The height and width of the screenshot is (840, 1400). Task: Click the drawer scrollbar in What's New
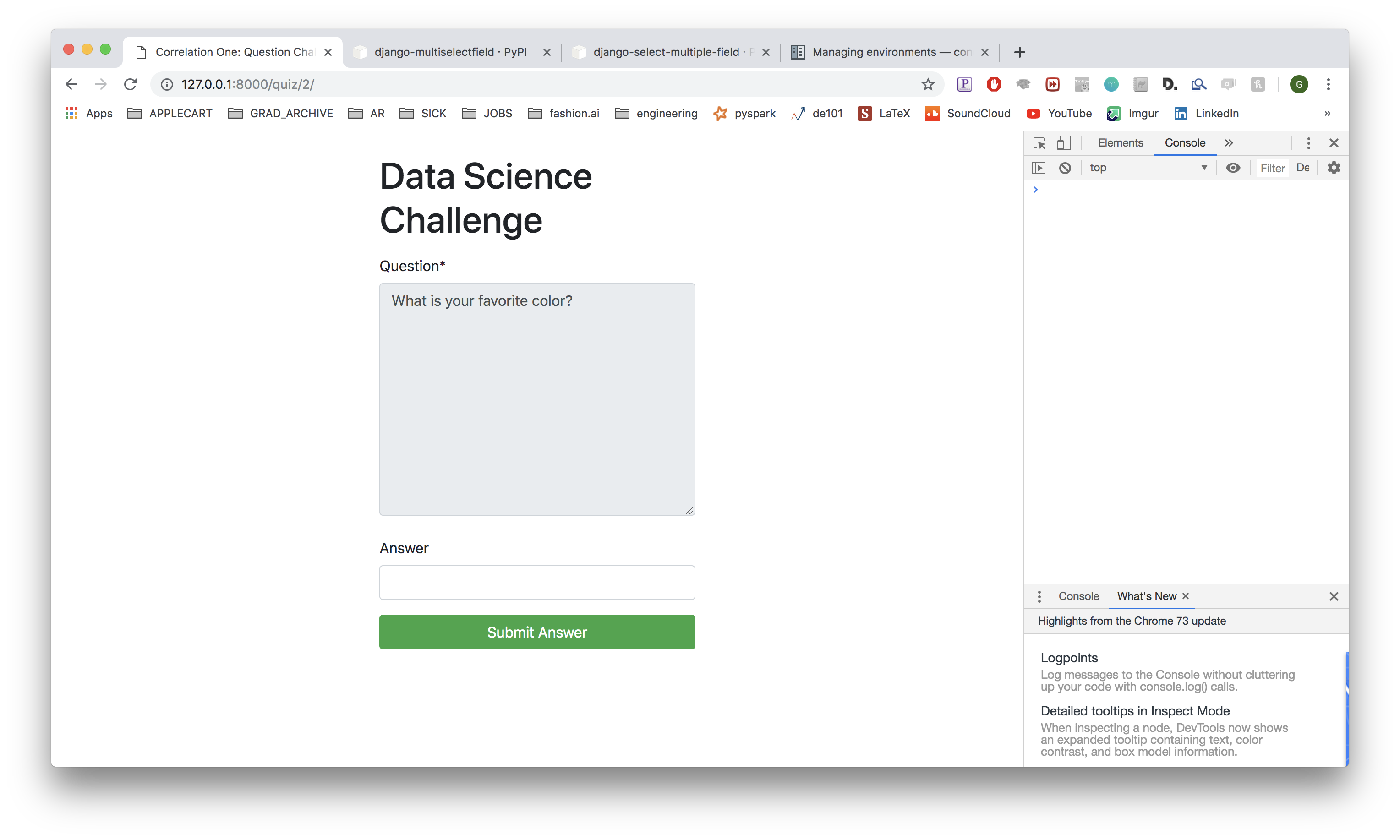[1346, 708]
